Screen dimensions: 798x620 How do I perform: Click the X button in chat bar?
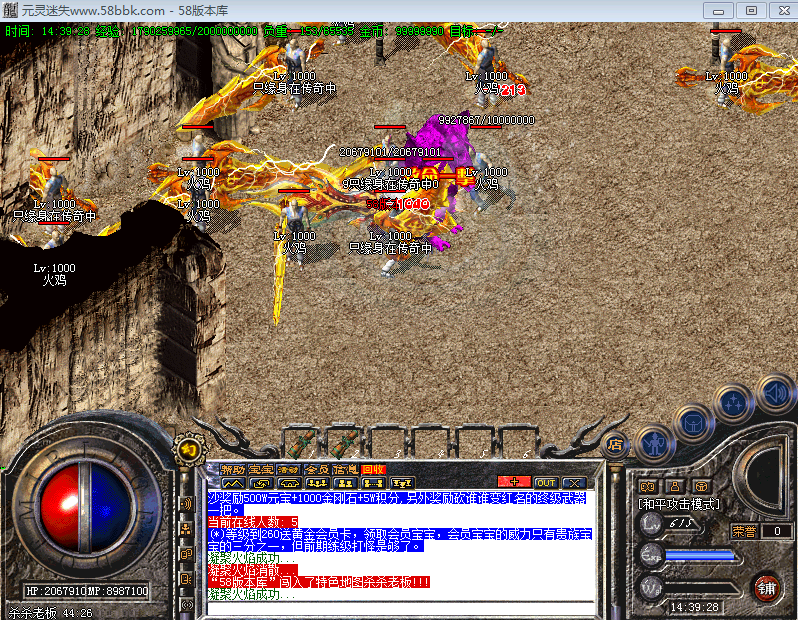click(x=574, y=483)
